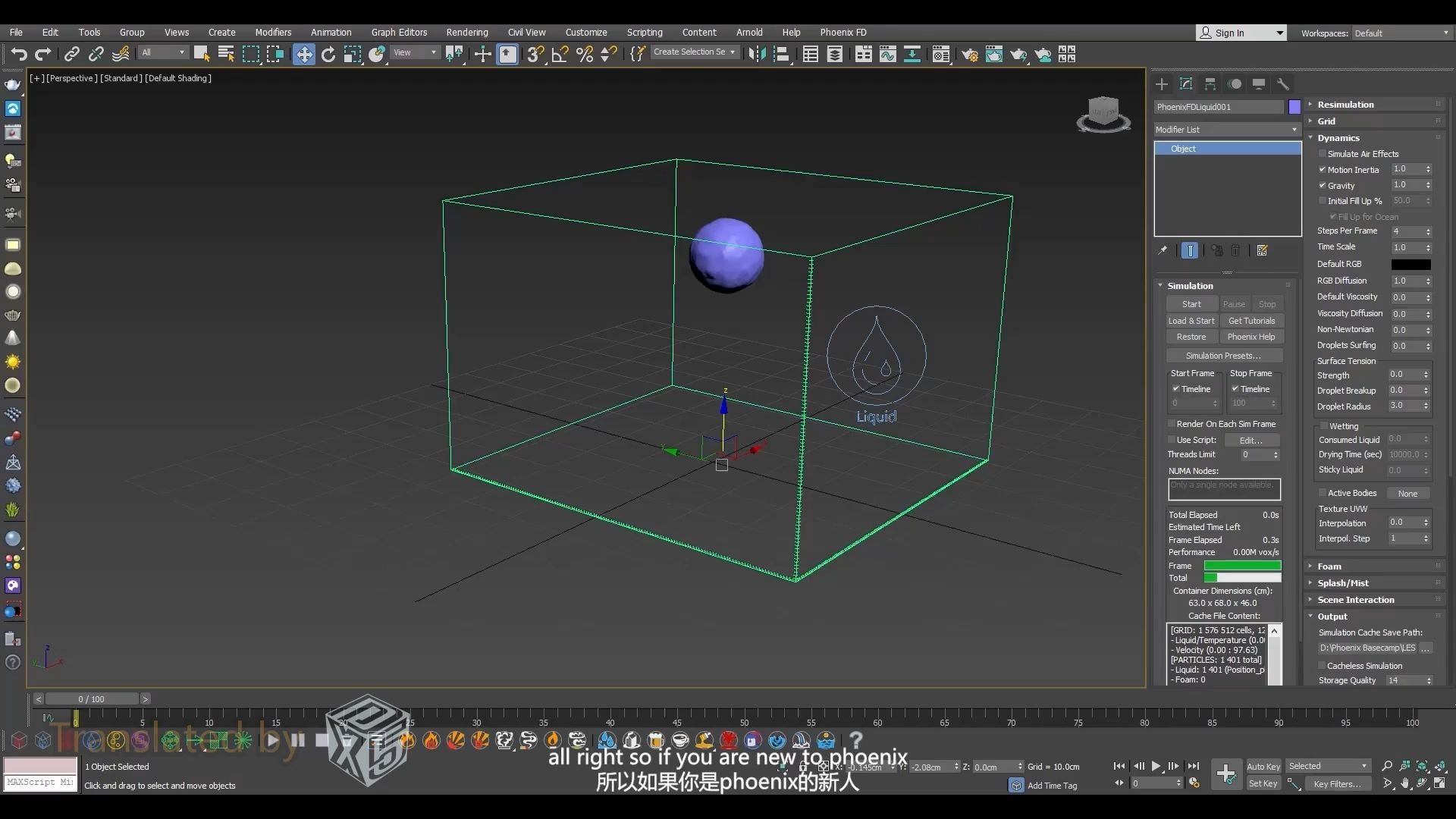Click Go to End playback control
Image resolution: width=1456 pixels, height=819 pixels.
[1193, 767]
